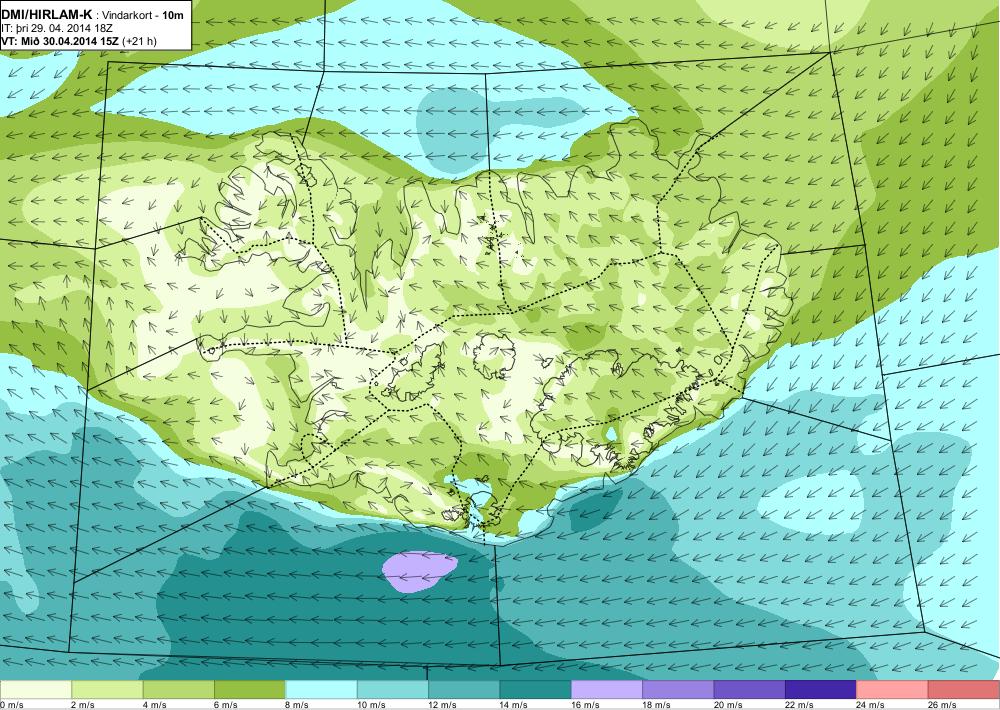
Task: Click the "24 m/s" legend label
Action: click(x=871, y=705)
